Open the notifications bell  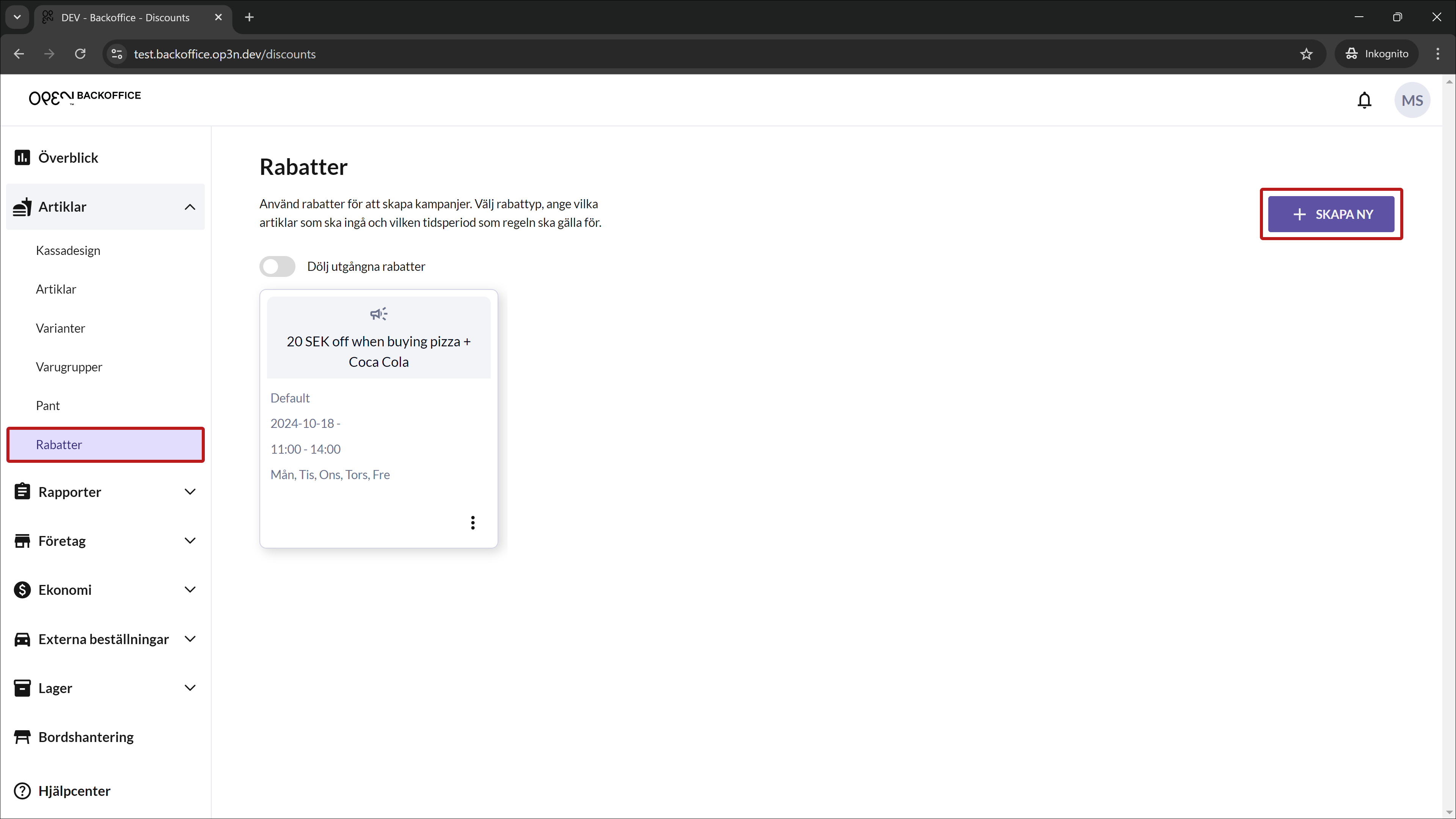[x=1364, y=101]
